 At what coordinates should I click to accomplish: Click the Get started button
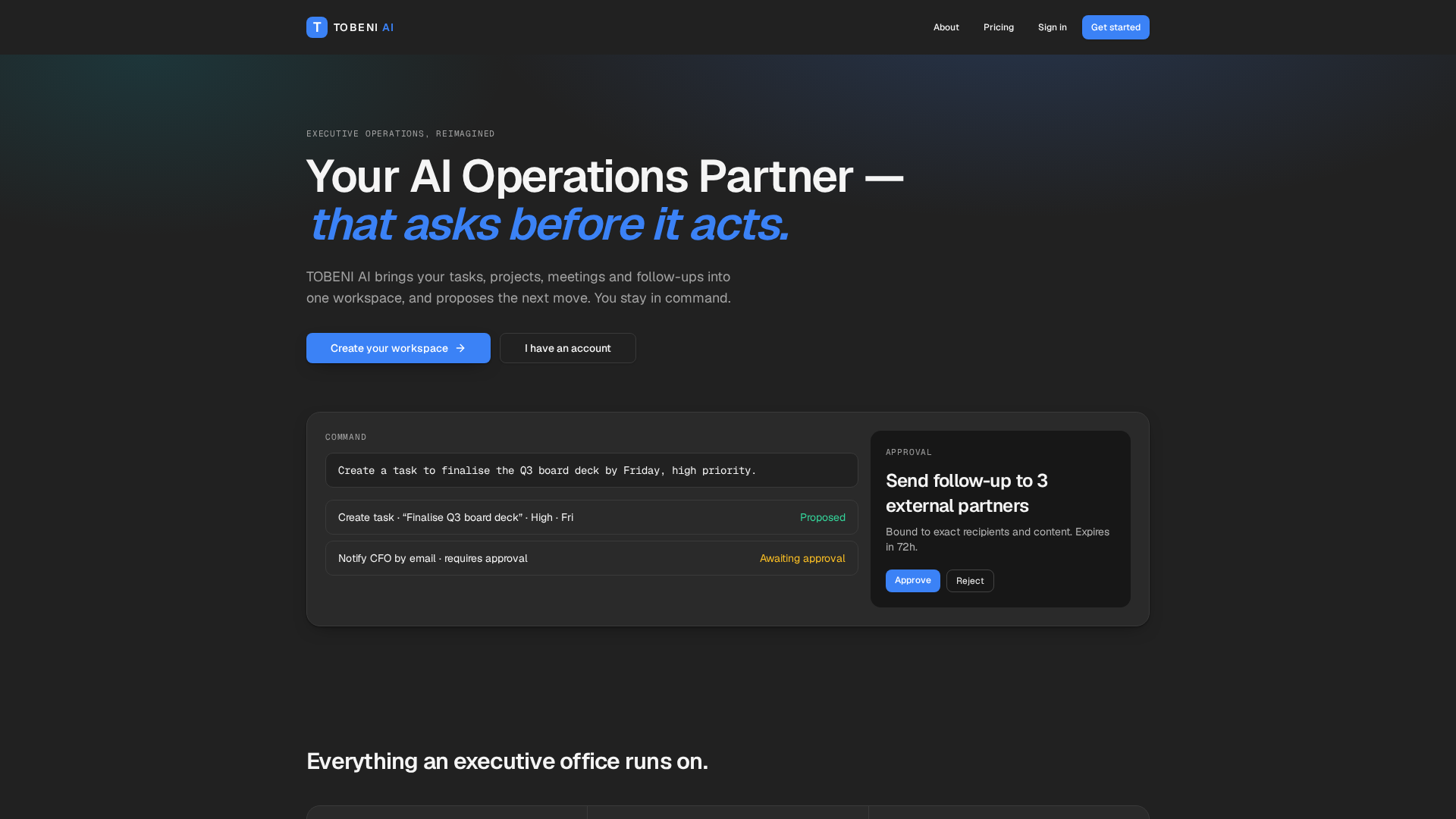(x=1116, y=27)
